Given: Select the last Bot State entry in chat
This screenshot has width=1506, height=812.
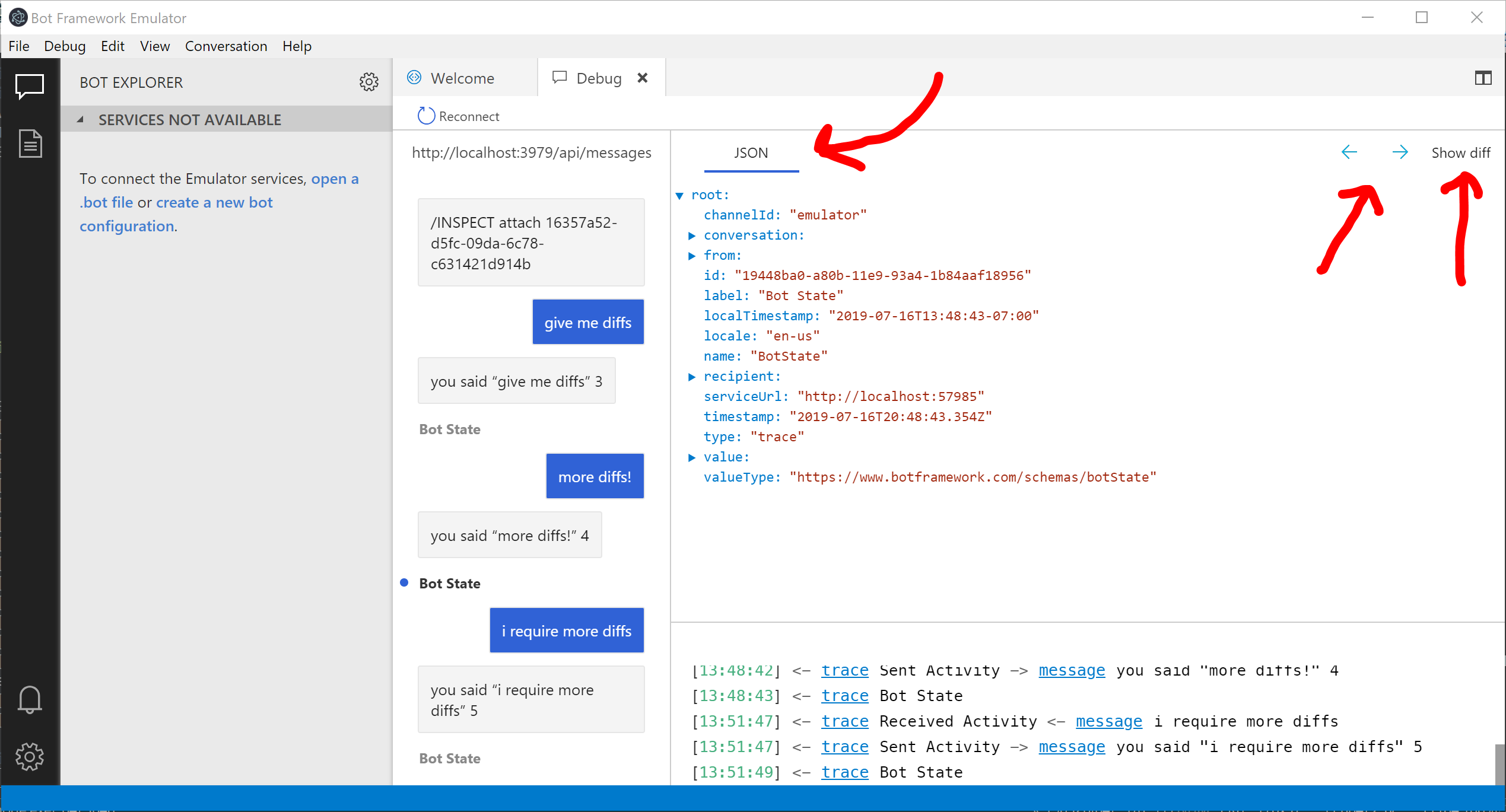Looking at the screenshot, I should [449, 758].
